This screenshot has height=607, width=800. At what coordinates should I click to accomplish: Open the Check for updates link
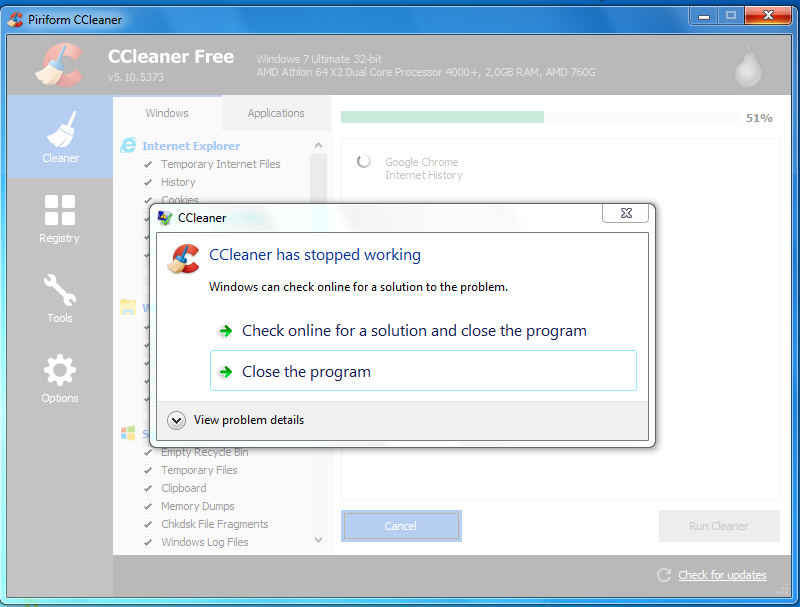click(x=722, y=575)
